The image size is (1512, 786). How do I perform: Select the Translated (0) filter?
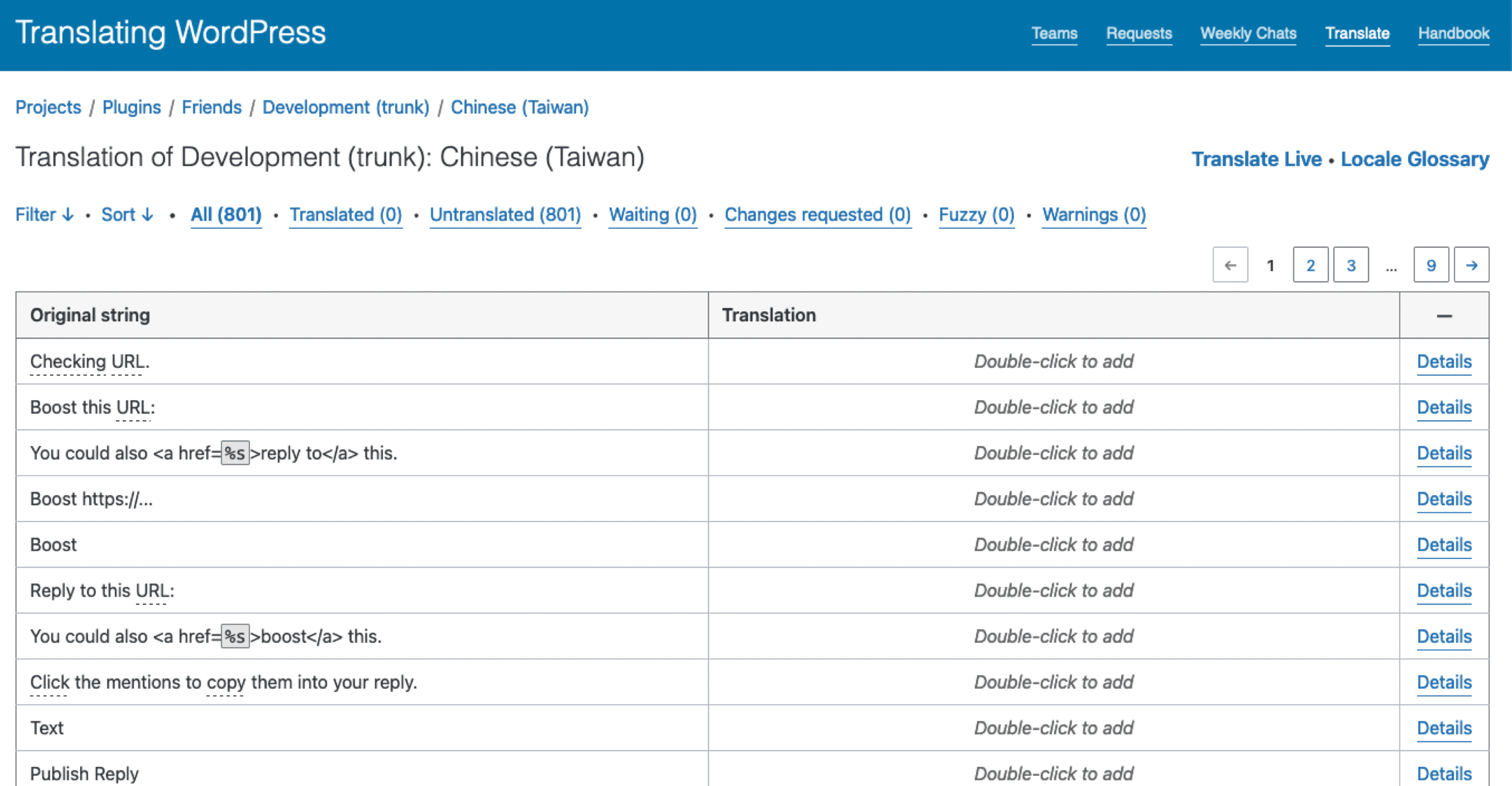tap(346, 215)
